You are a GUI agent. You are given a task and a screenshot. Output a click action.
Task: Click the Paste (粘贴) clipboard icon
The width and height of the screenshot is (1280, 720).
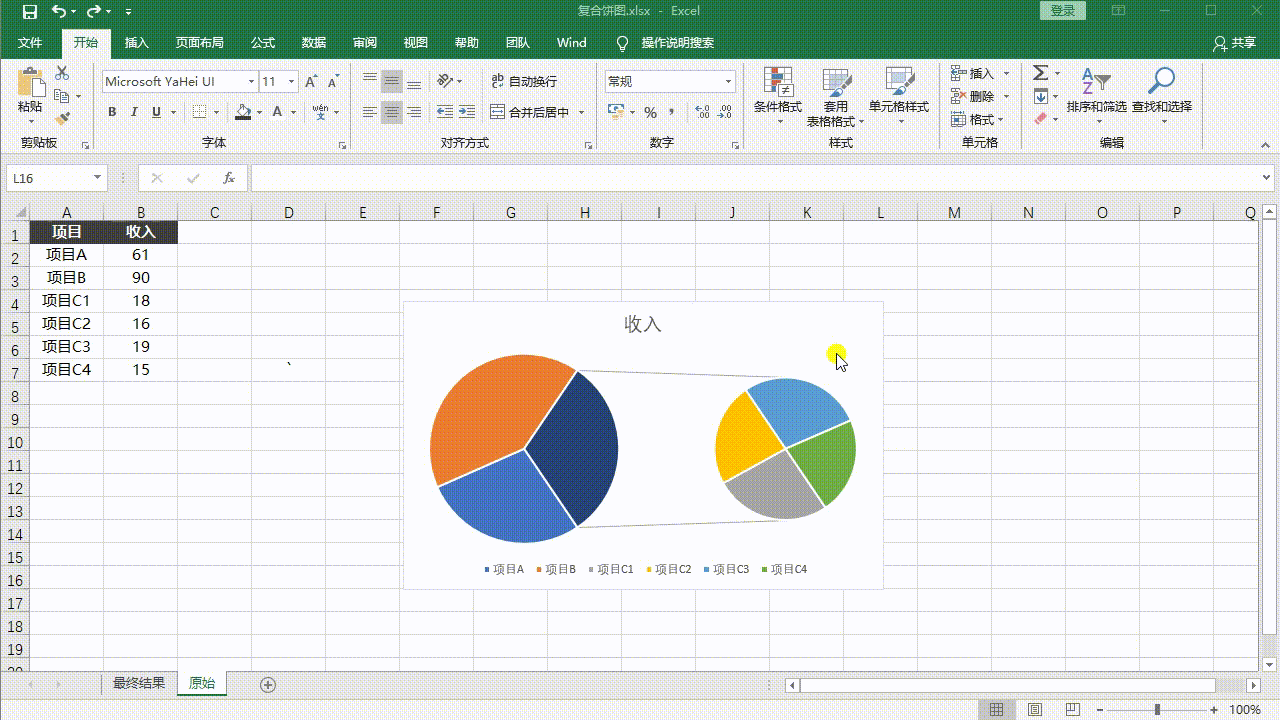[30, 82]
